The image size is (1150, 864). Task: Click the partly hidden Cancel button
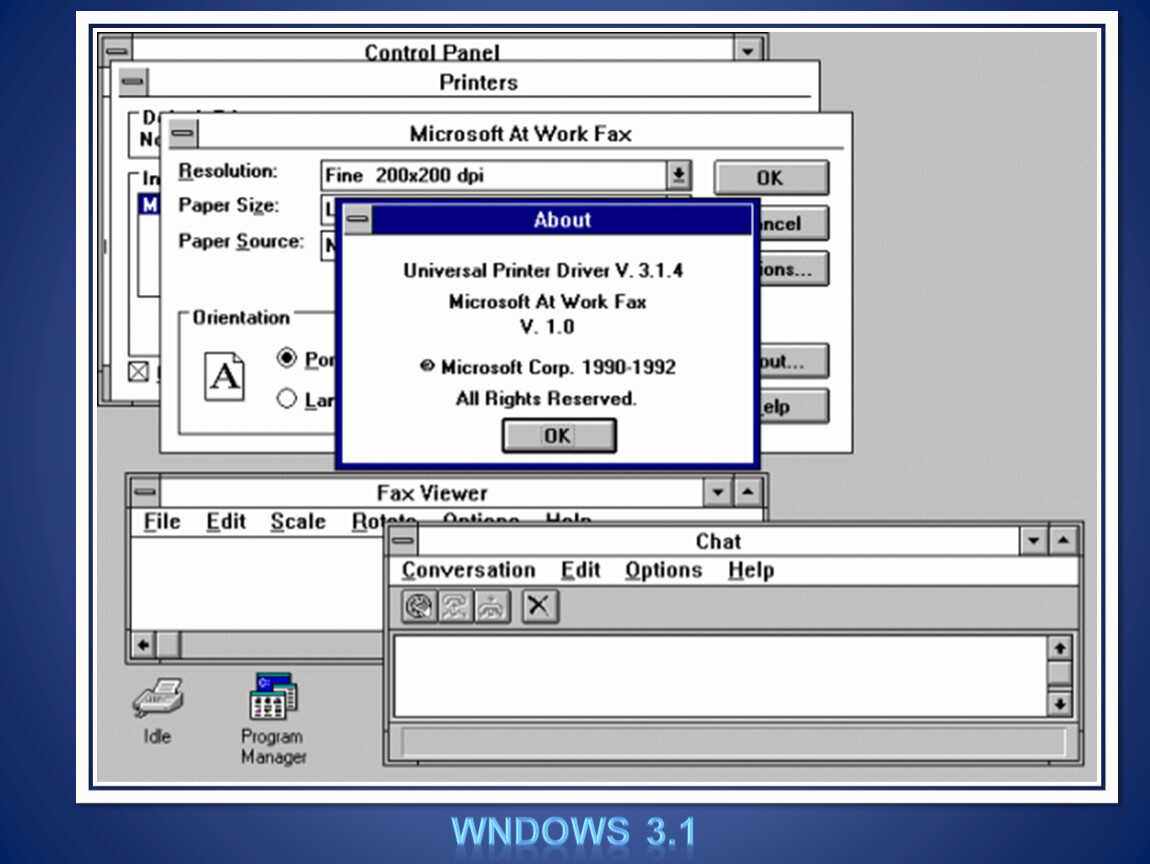pyautogui.click(x=794, y=223)
